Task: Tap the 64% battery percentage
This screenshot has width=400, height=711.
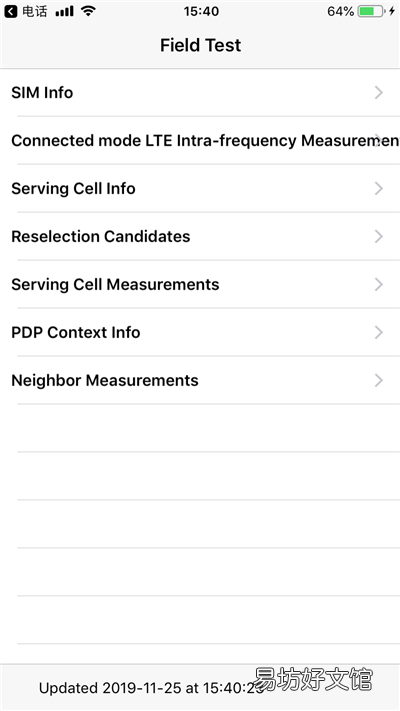Action: [x=341, y=11]
